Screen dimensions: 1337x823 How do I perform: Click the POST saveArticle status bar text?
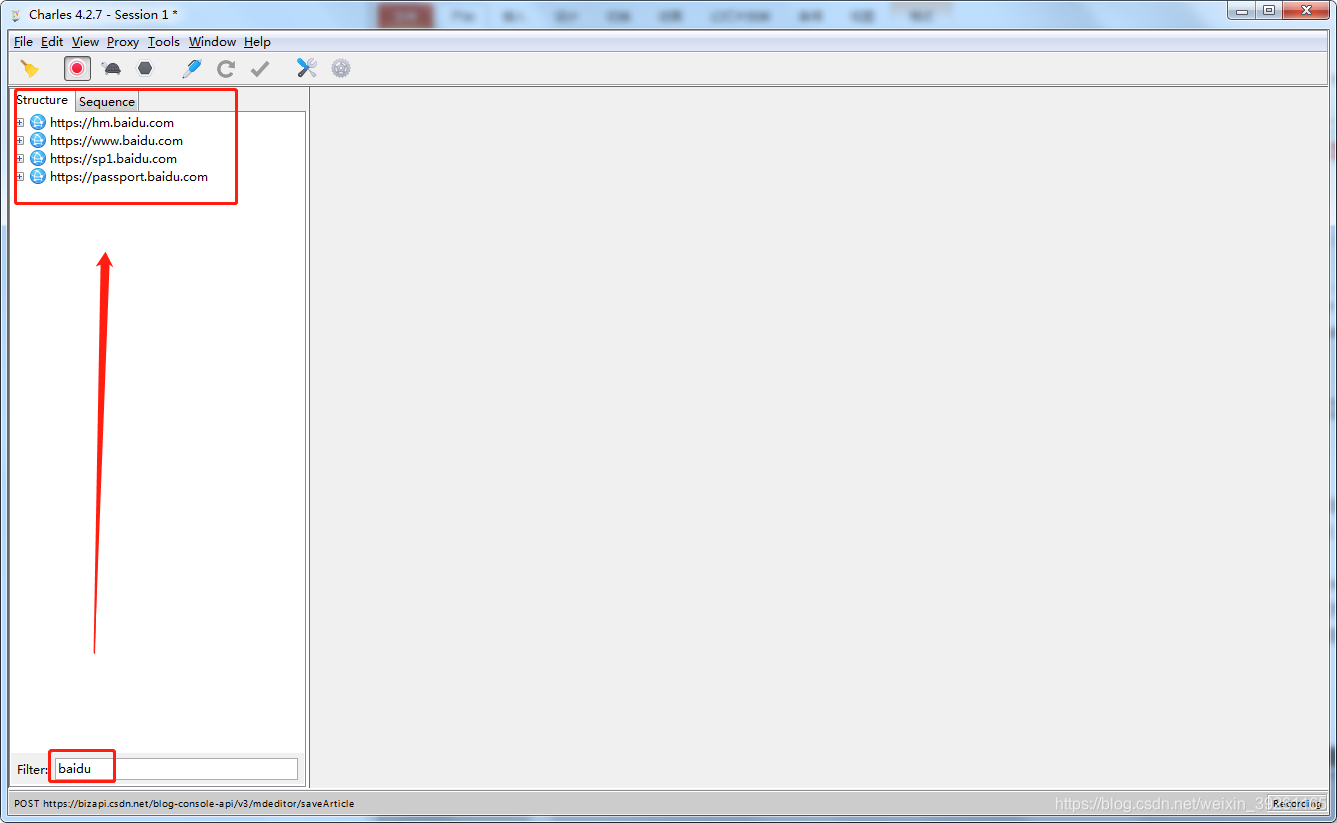pos(184,803)
